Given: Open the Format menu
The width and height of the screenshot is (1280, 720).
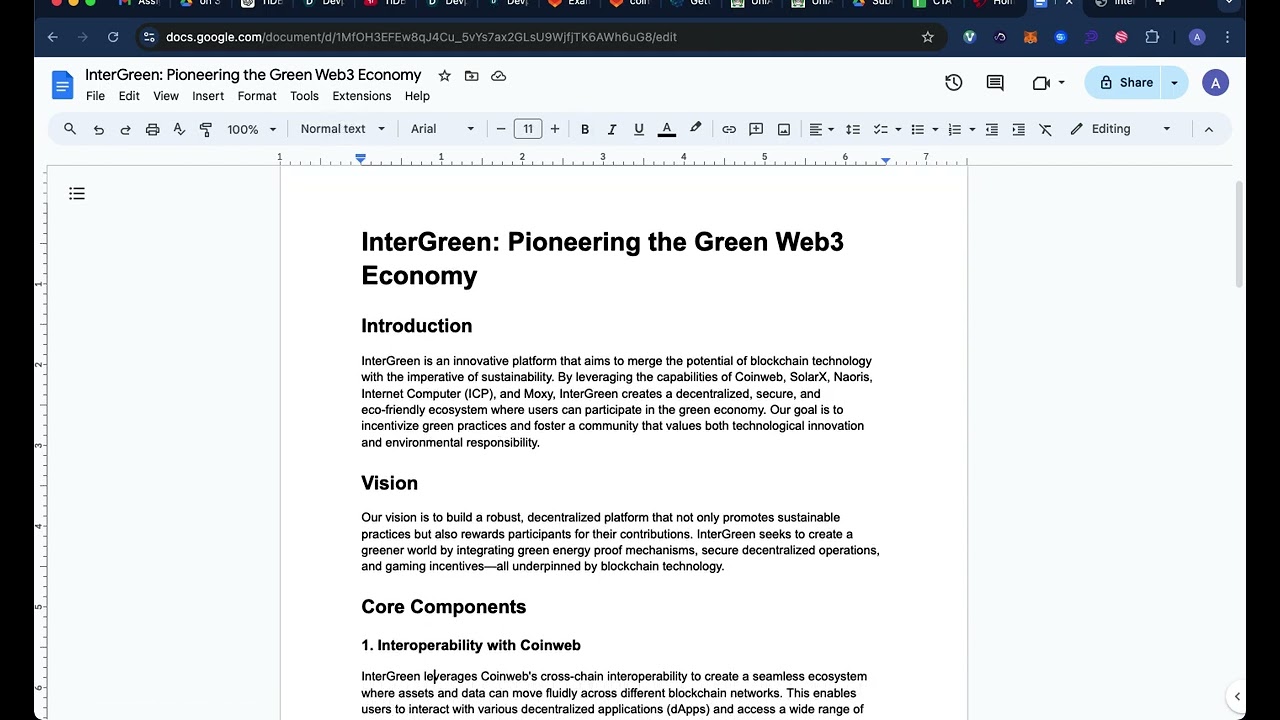Looking at the screenshot, I should click(x=257, y=97).
